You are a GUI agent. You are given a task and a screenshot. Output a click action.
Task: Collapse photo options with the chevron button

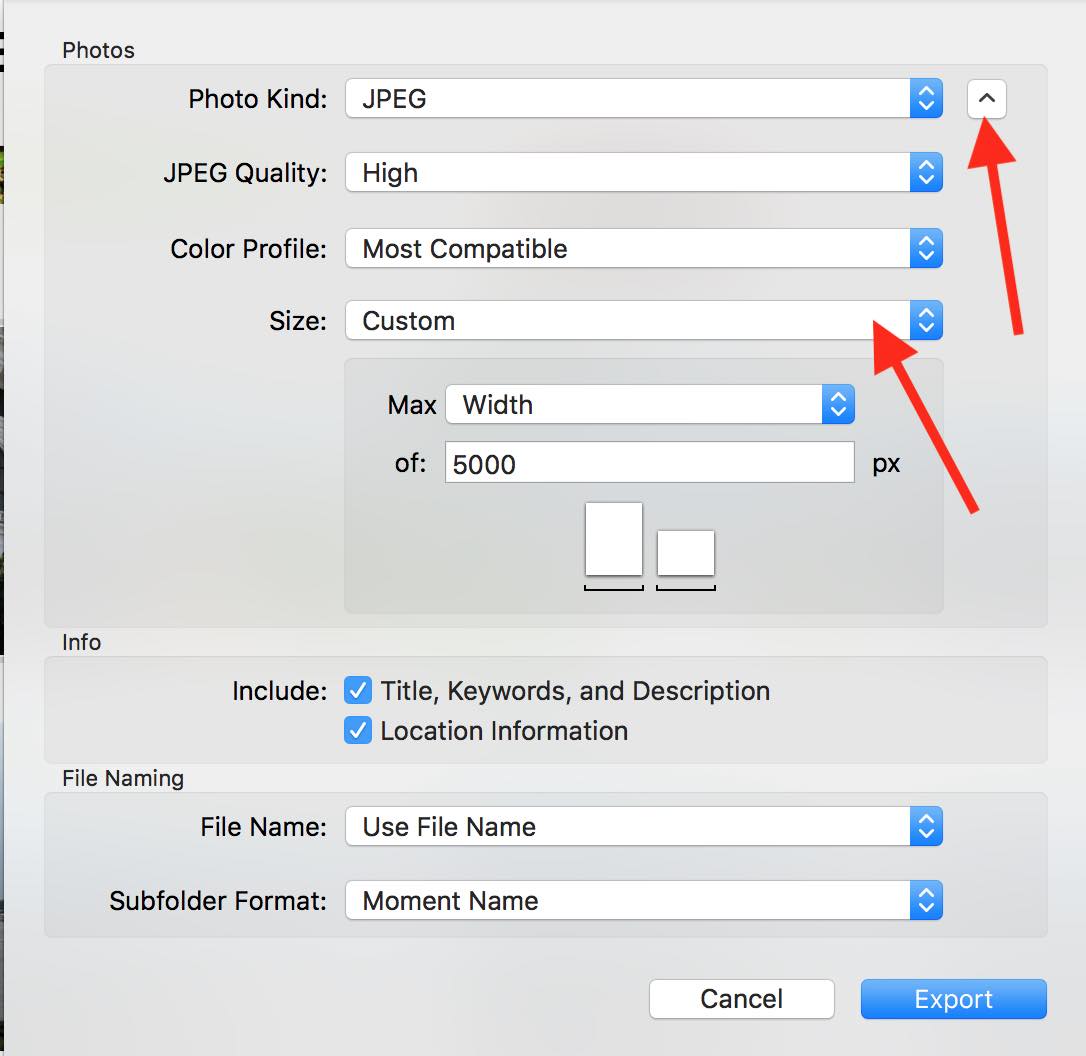986,99
